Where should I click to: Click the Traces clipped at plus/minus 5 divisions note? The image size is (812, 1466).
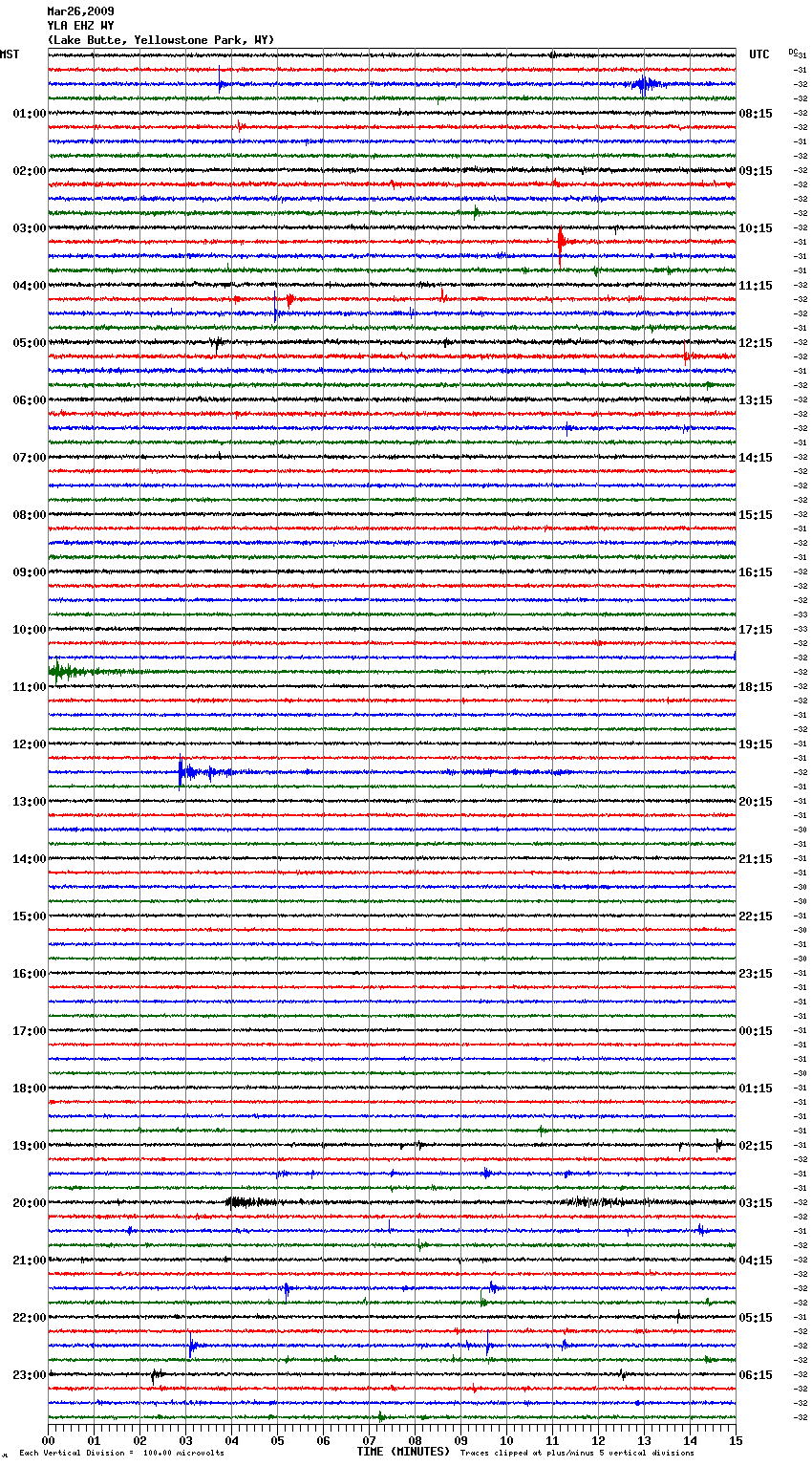(577, 1454)
